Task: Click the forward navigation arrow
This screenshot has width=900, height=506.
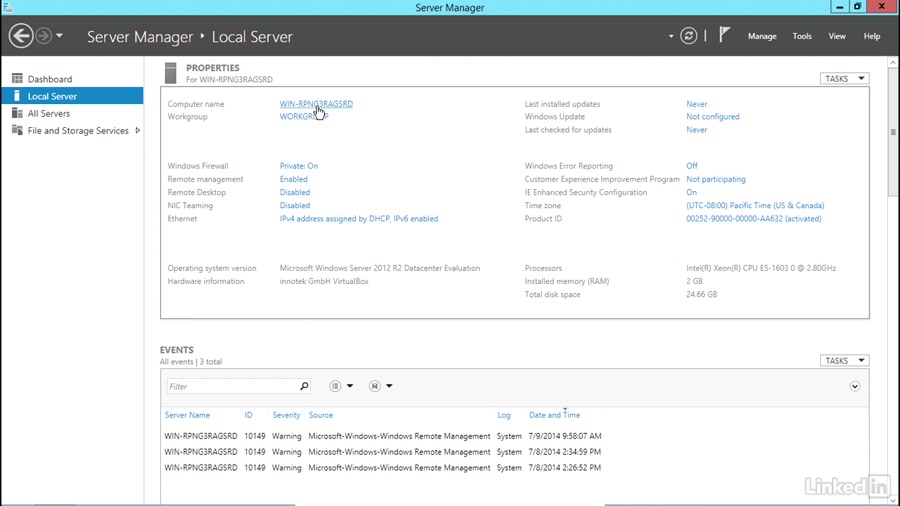Action: click(44, 36)
